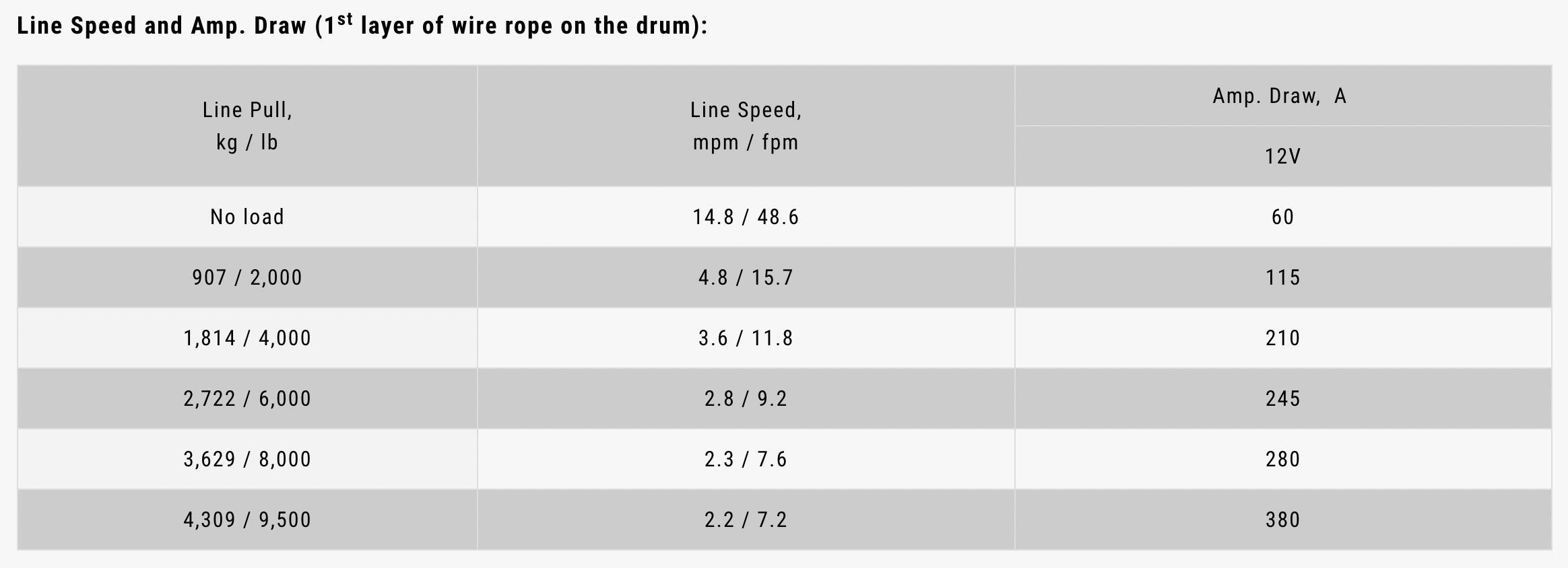1568x568 pixels.
Task: Click the Line Pull kg / lb header
Action: coord(247,126)
